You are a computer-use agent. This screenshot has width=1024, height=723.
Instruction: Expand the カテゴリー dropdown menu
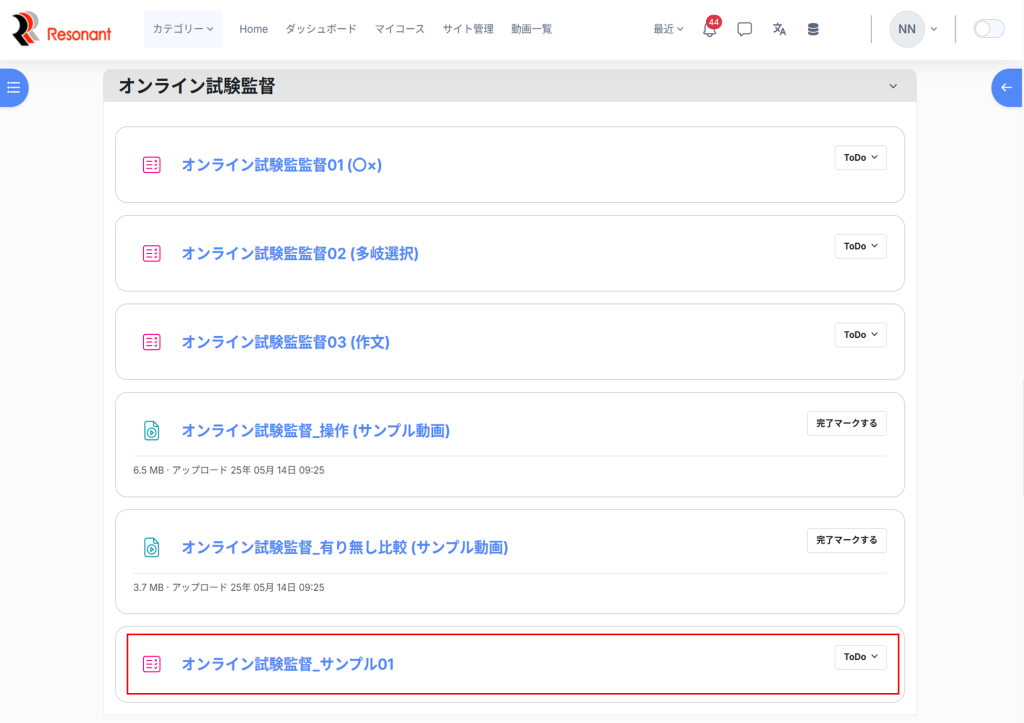183,30
